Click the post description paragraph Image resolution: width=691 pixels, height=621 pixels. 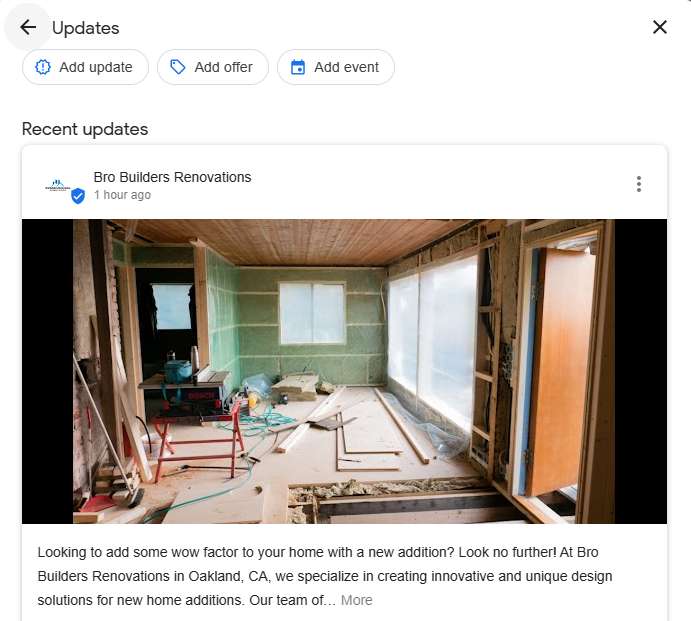(x=325, y=576)
